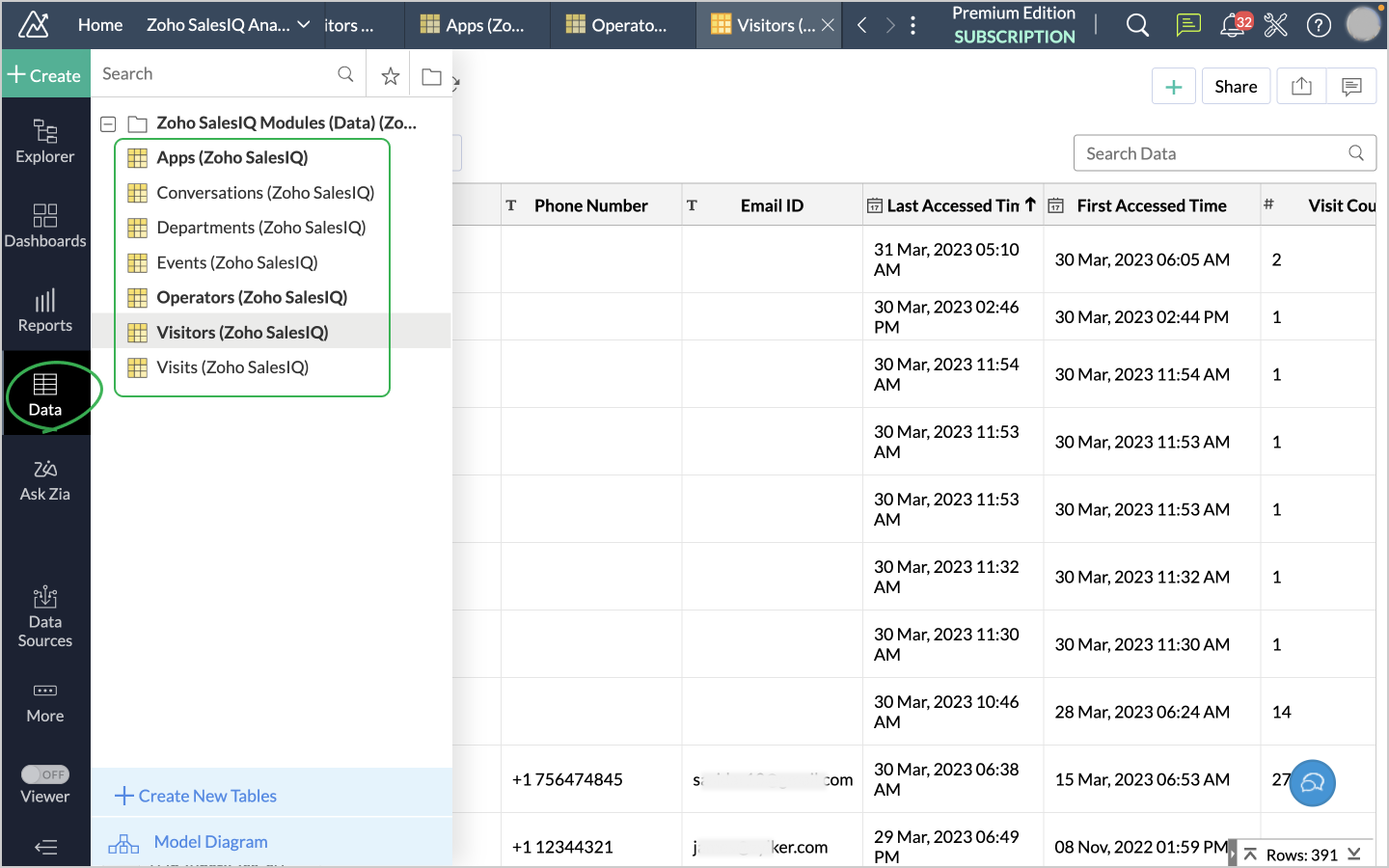
Task: Open the Explorer sidebar panel
Action: coord(45,141)
